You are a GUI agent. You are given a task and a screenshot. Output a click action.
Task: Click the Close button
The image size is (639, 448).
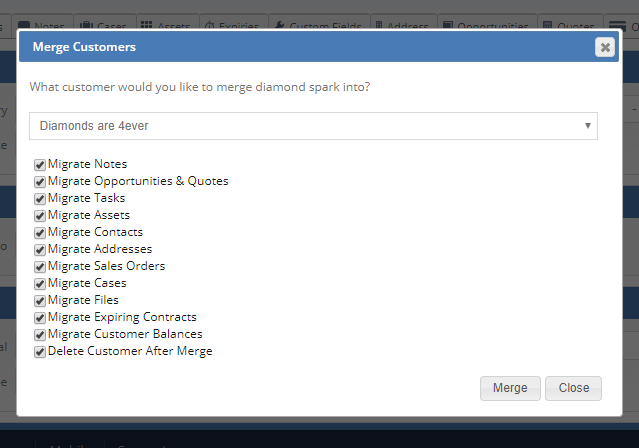(573, 388)
